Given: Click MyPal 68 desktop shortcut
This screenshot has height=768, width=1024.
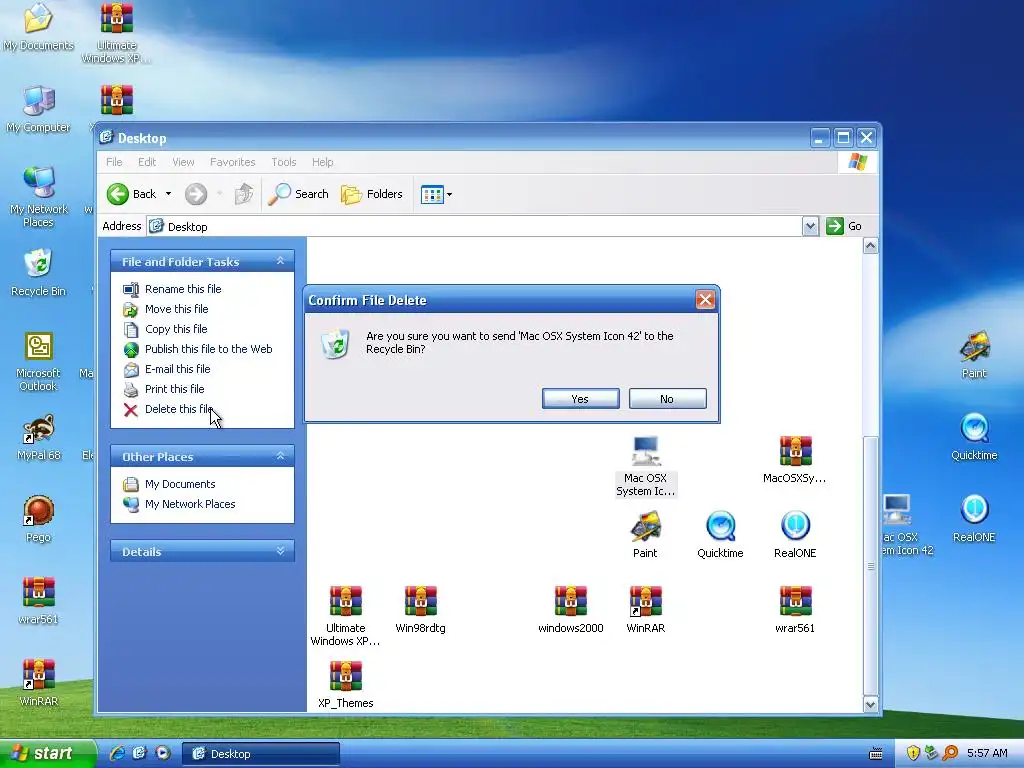Looking at the screenshot, I should 38,437.
